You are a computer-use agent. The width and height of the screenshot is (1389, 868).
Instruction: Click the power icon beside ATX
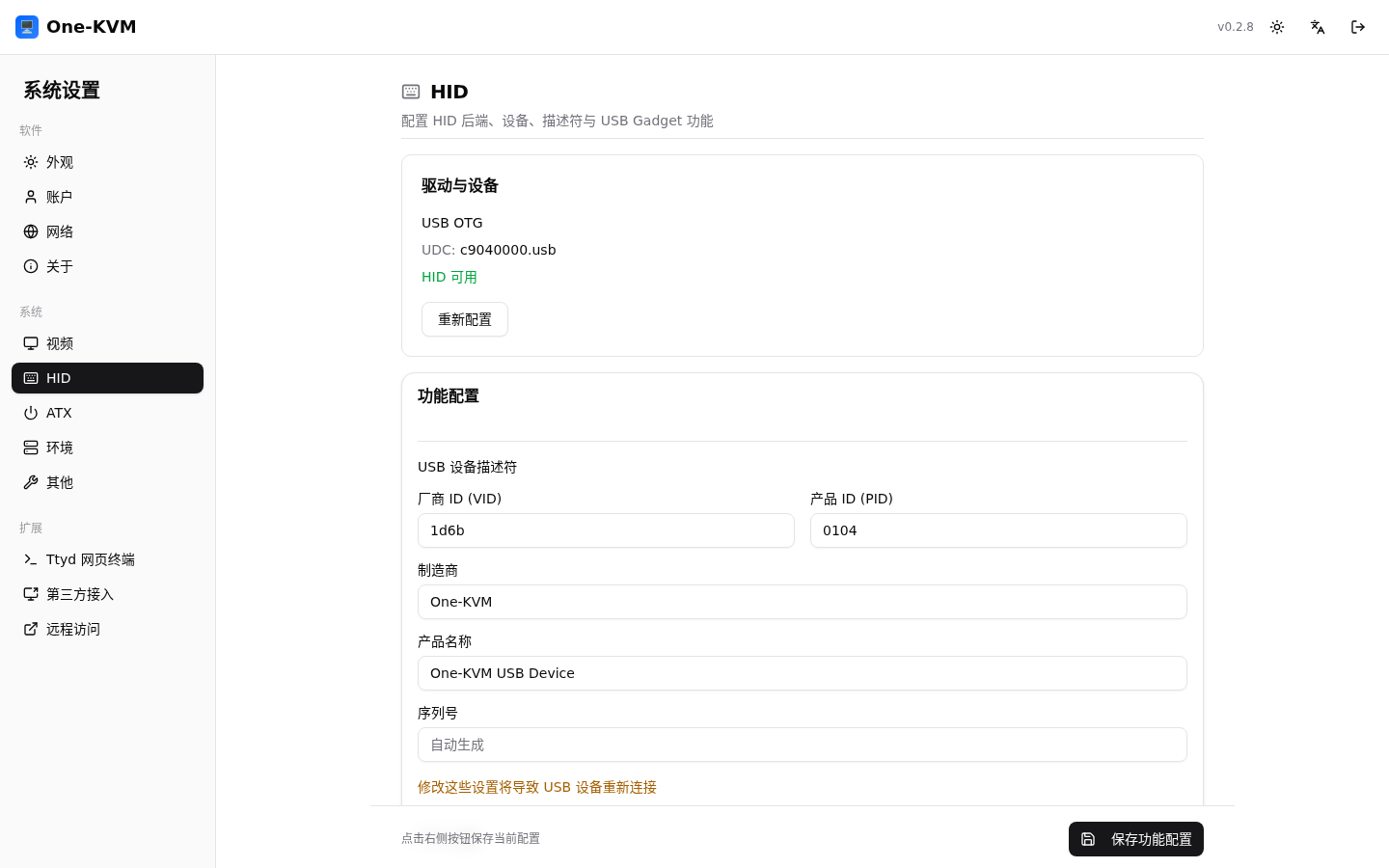pyautogui.click(x=31, y=413)
